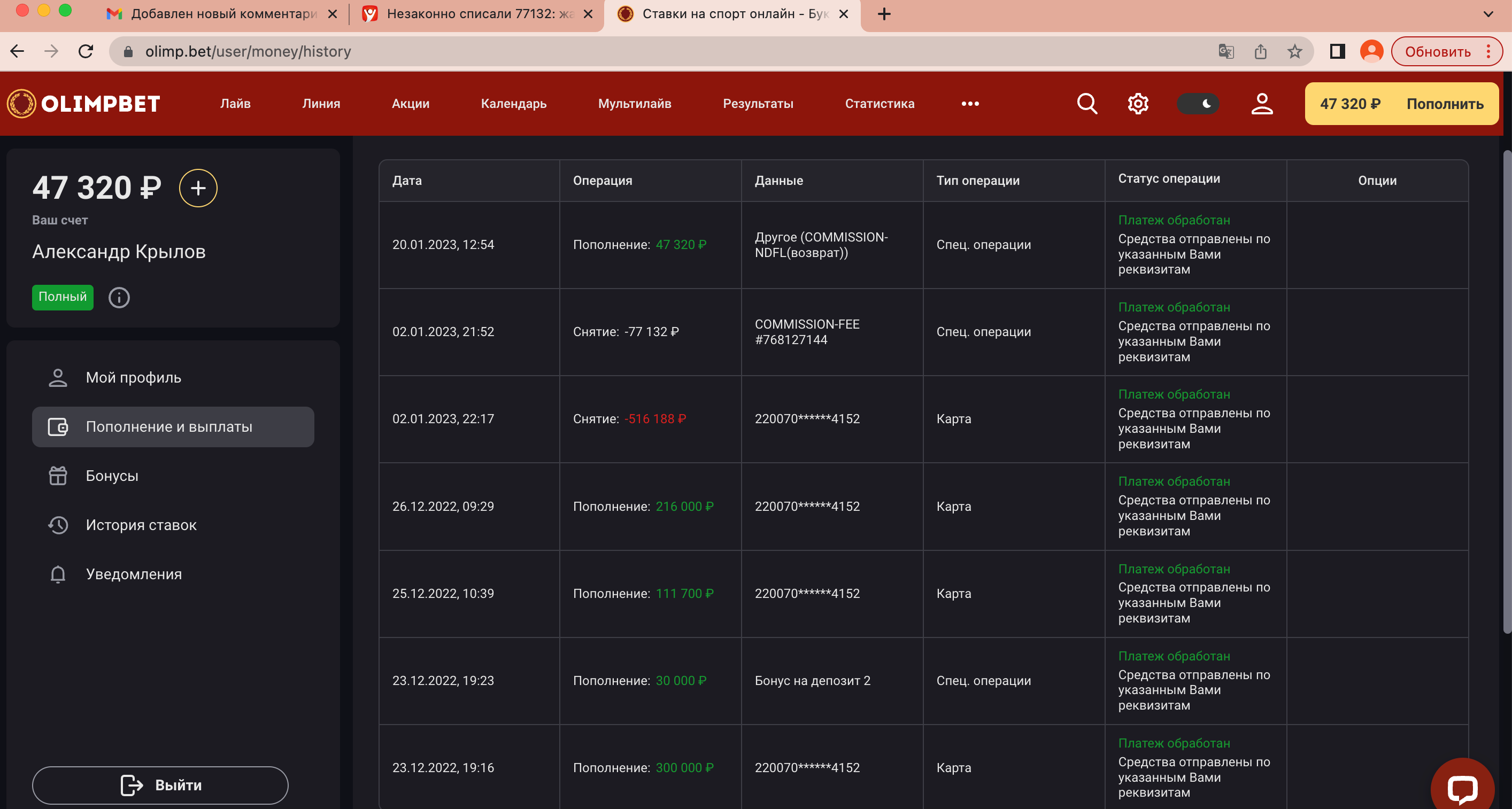
Task: Click the plus circle next to balance
Action: [198, 188]
